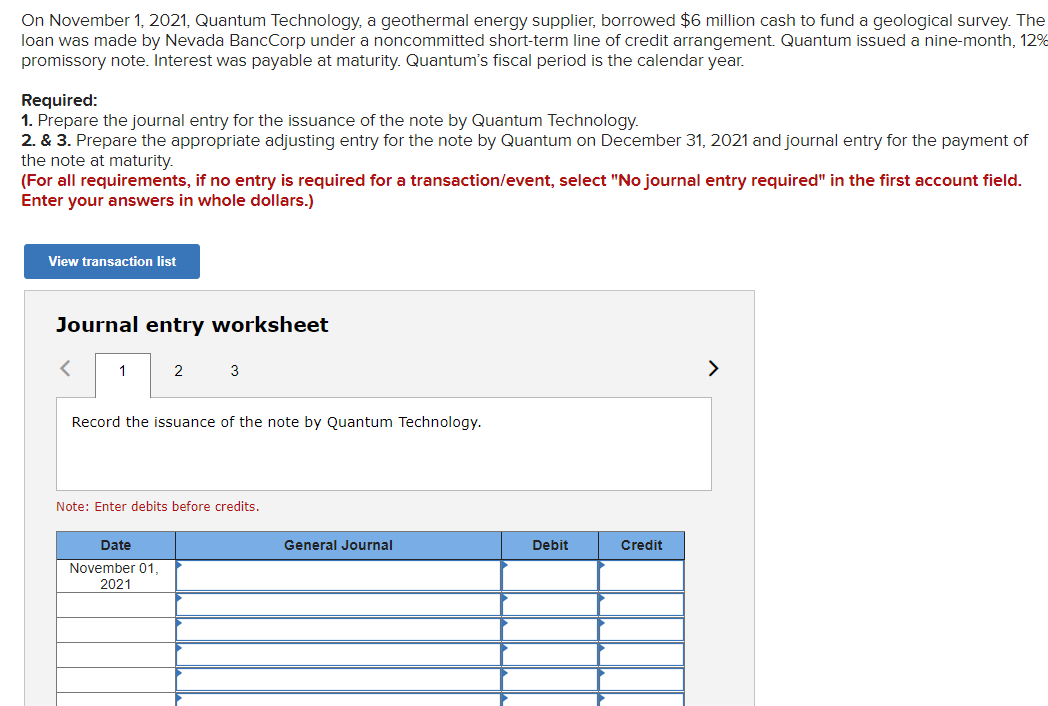Click 'Note: Enter debits before credits.' text

158,507
